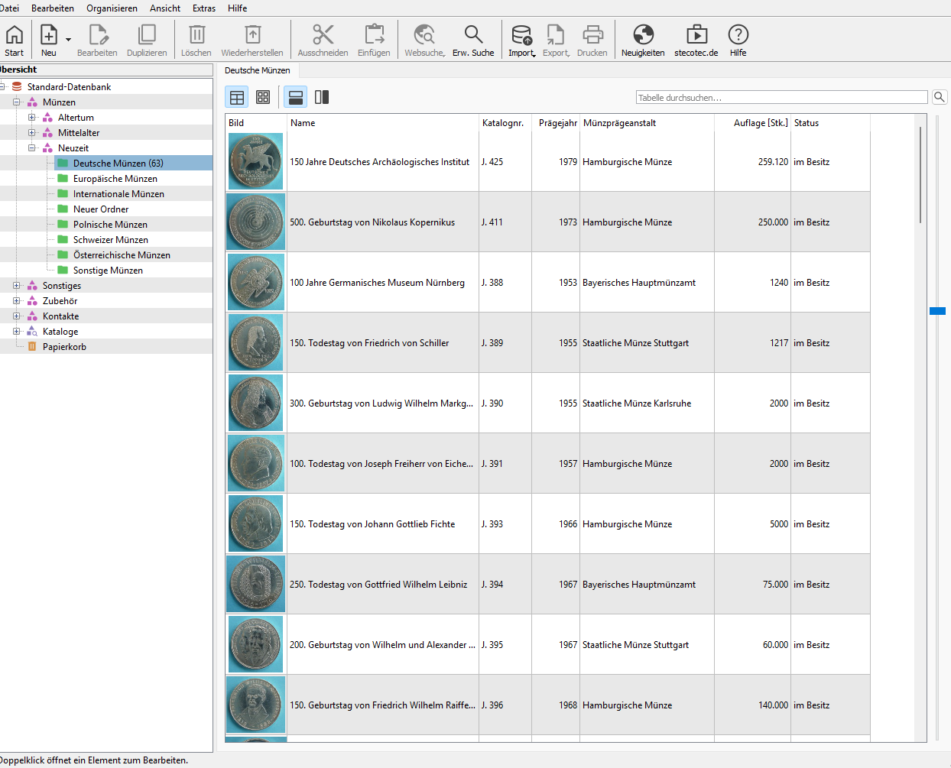Expand the Altertum tree node
Image resolution: width=951 pixels, height=768 pixels.
tap(32, 118)
